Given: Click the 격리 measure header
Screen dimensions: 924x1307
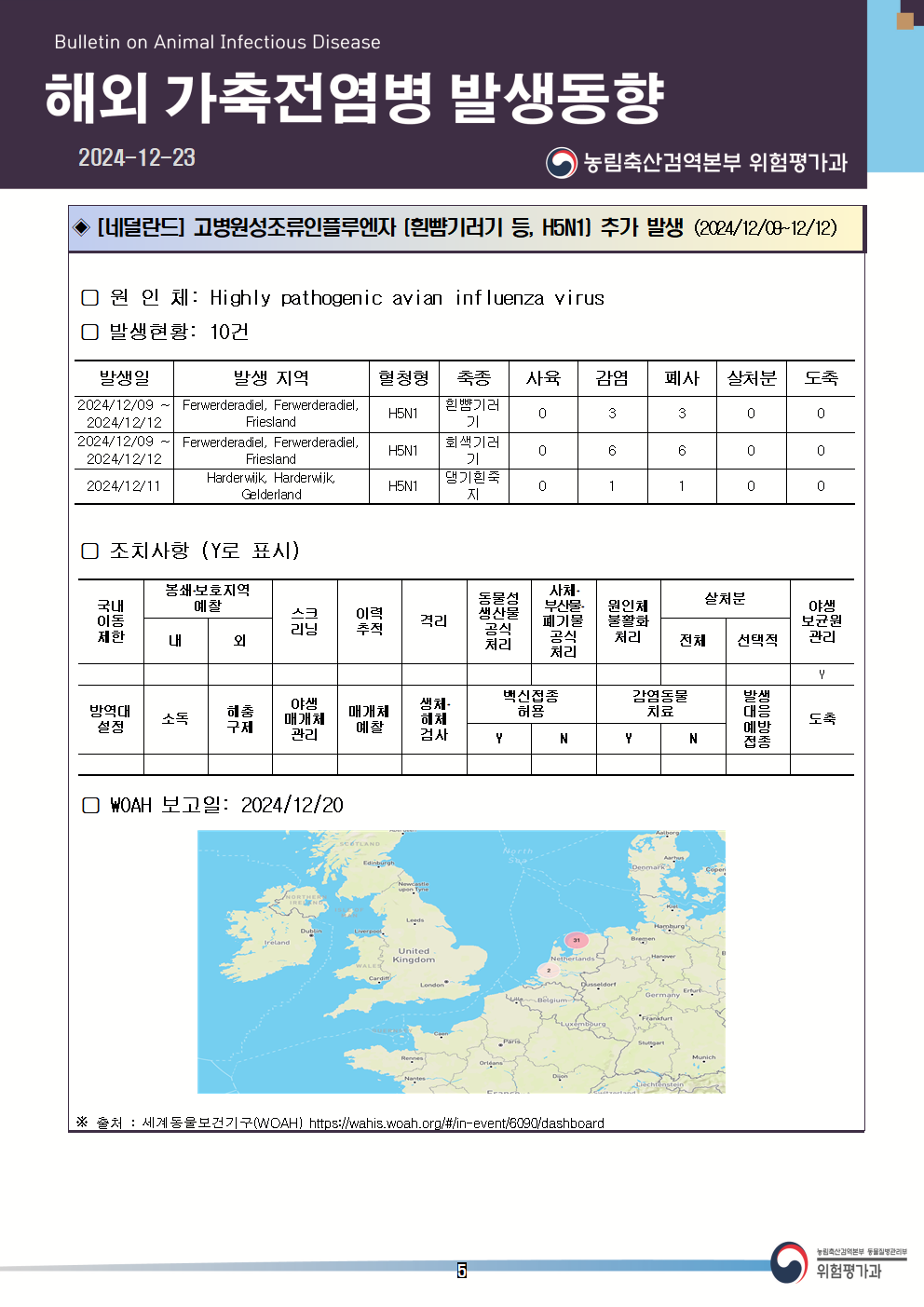Looking at the screenshot, I should (x=434, y=621).
